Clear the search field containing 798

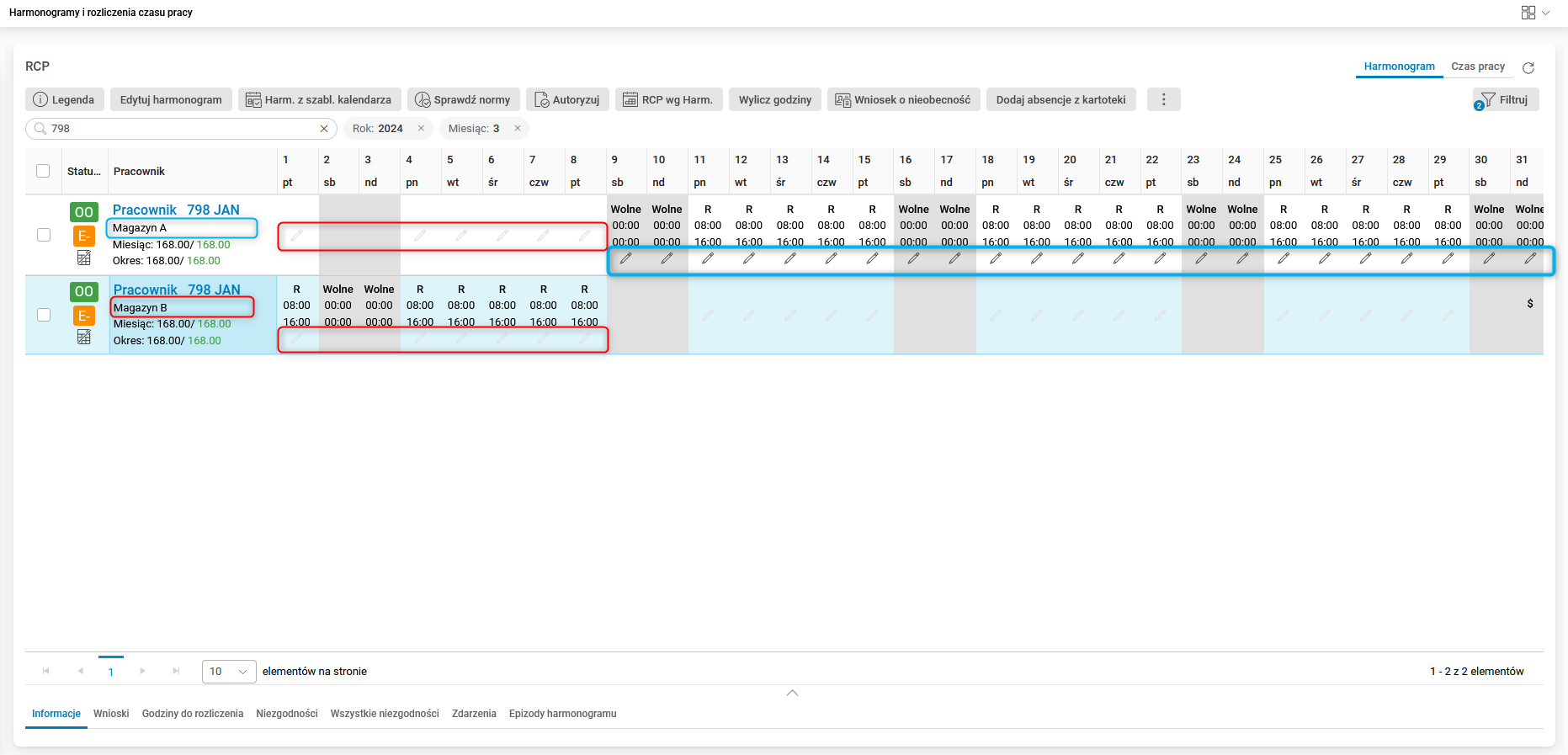tap(324, 129)
